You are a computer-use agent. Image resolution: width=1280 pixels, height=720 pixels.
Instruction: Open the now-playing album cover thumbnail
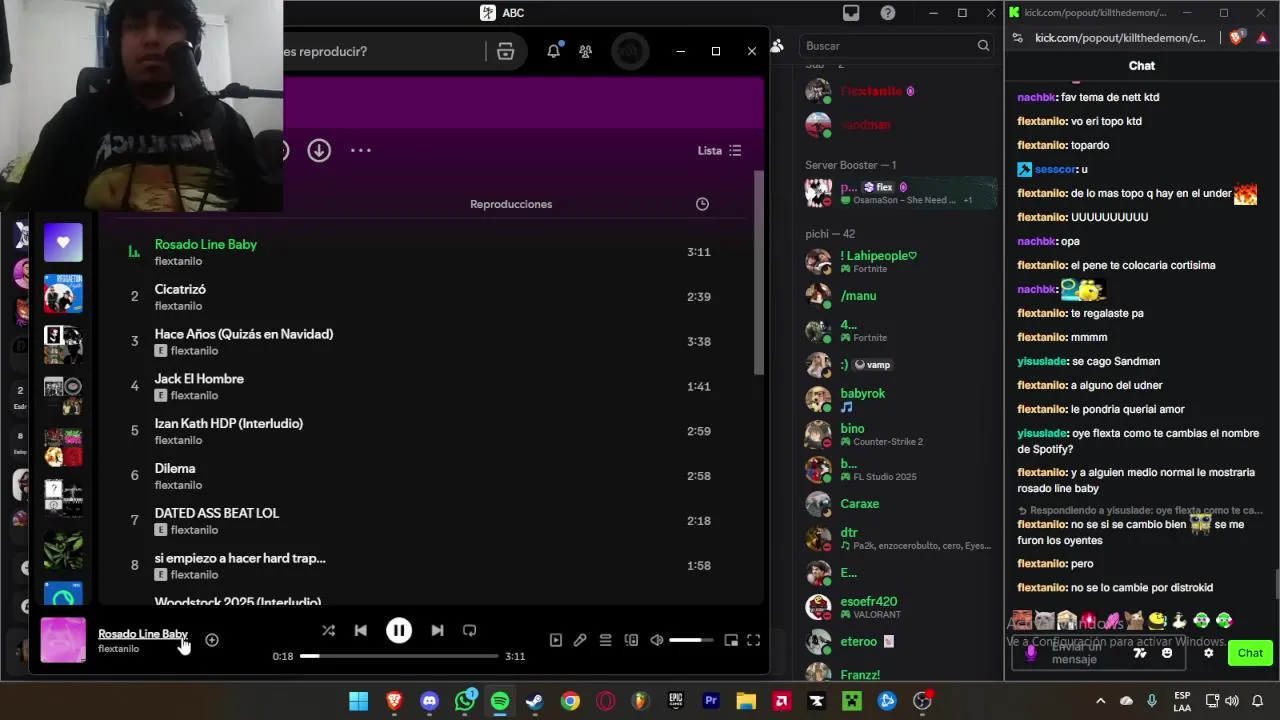(63, 640)
